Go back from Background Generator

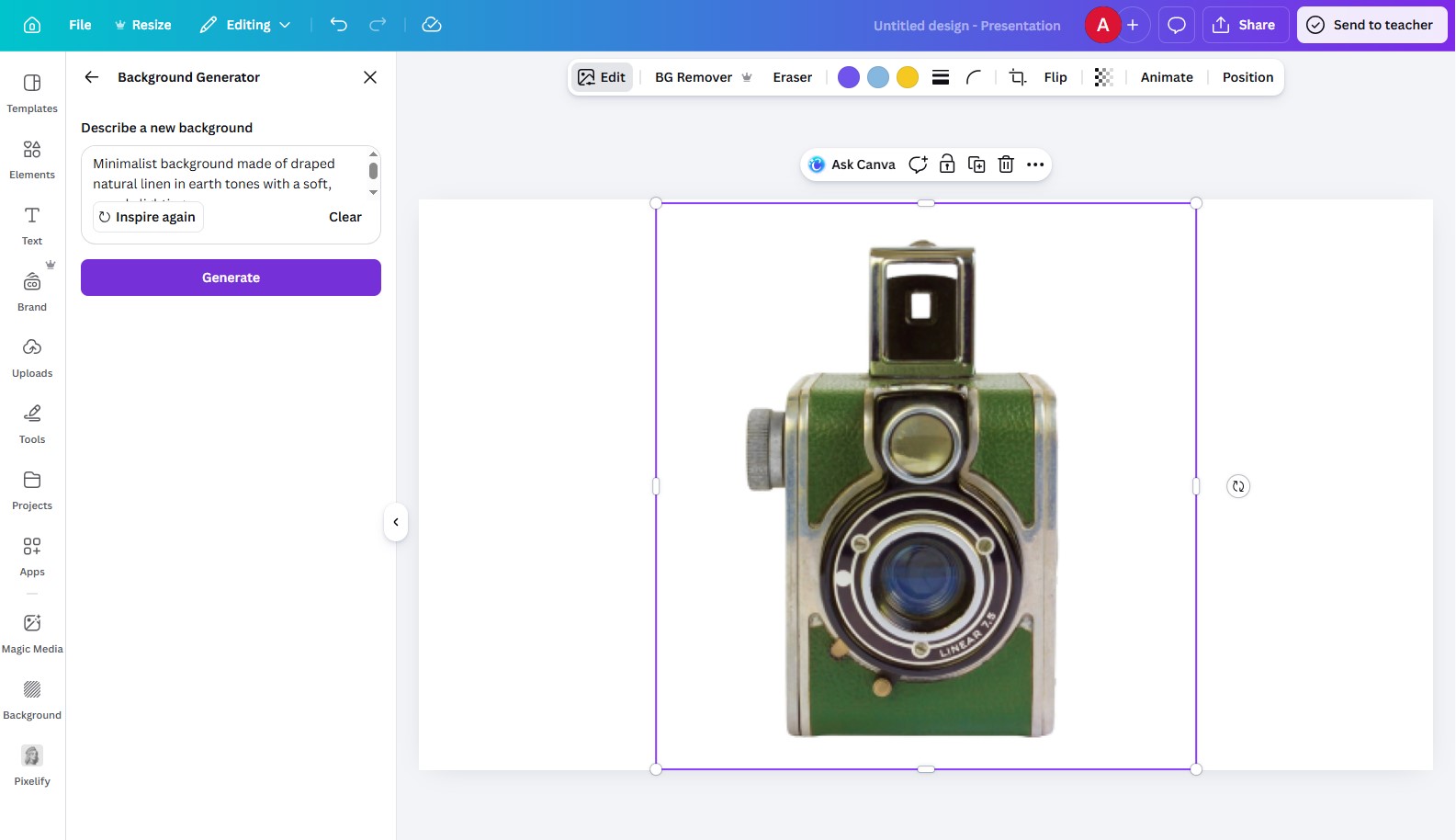92,77
